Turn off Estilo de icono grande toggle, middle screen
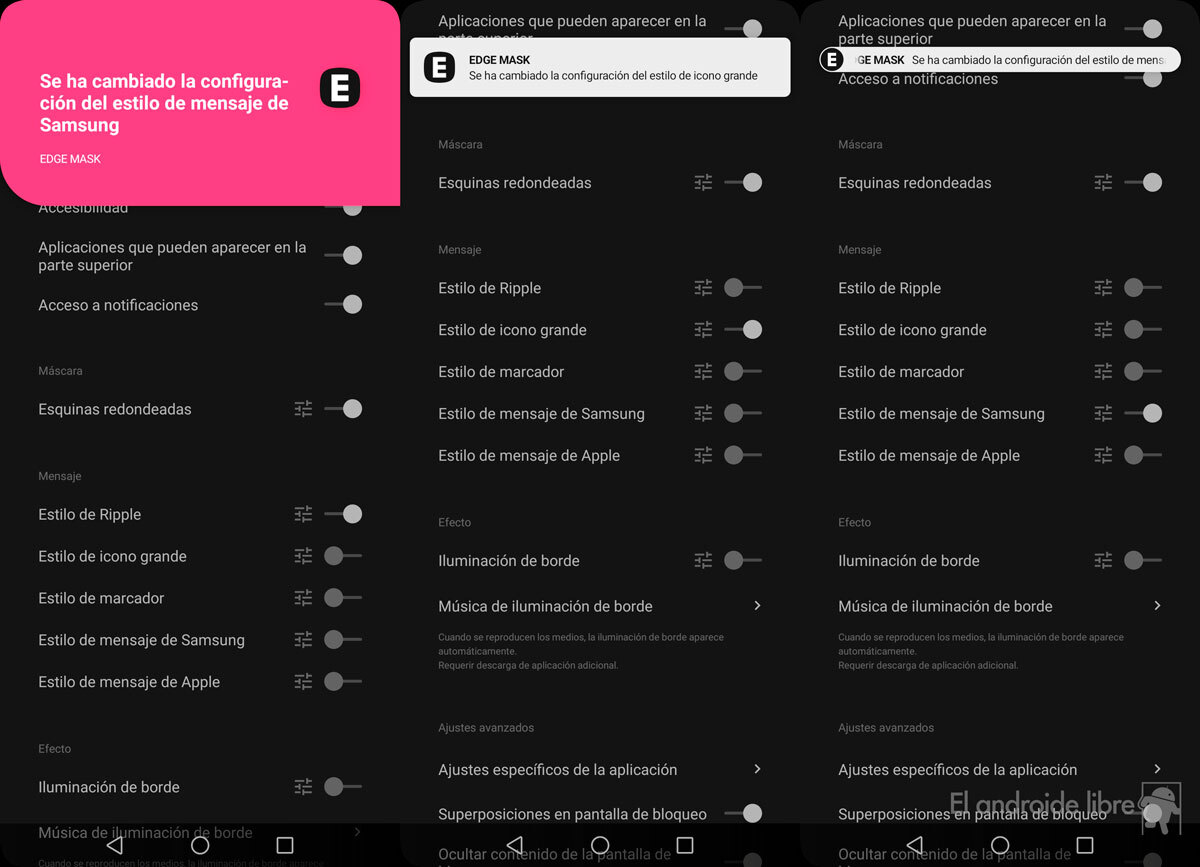1200x867 pixels. pyautogui.click(x=743, y=330)
